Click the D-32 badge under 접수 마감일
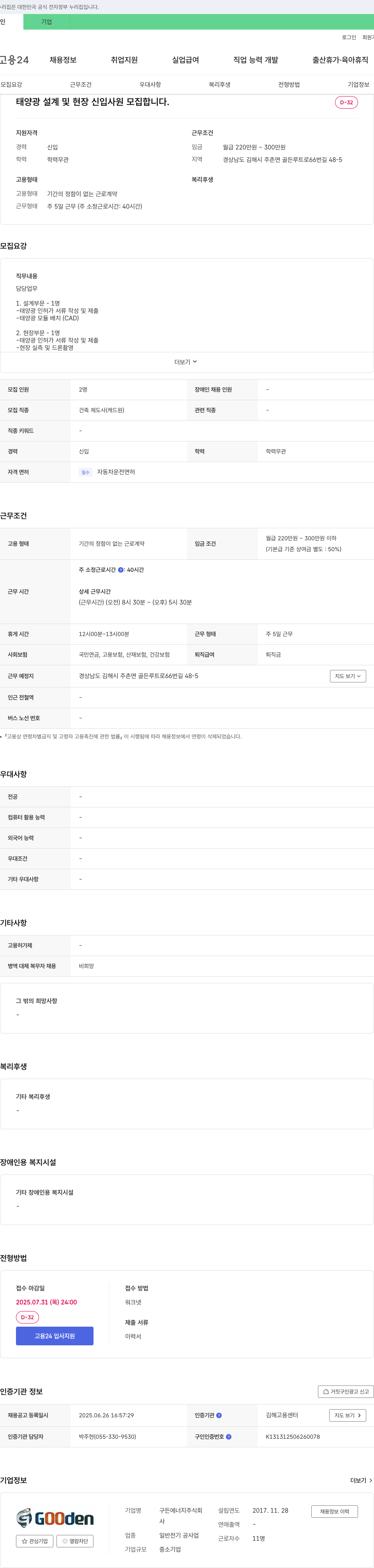 coord(27,1317)
